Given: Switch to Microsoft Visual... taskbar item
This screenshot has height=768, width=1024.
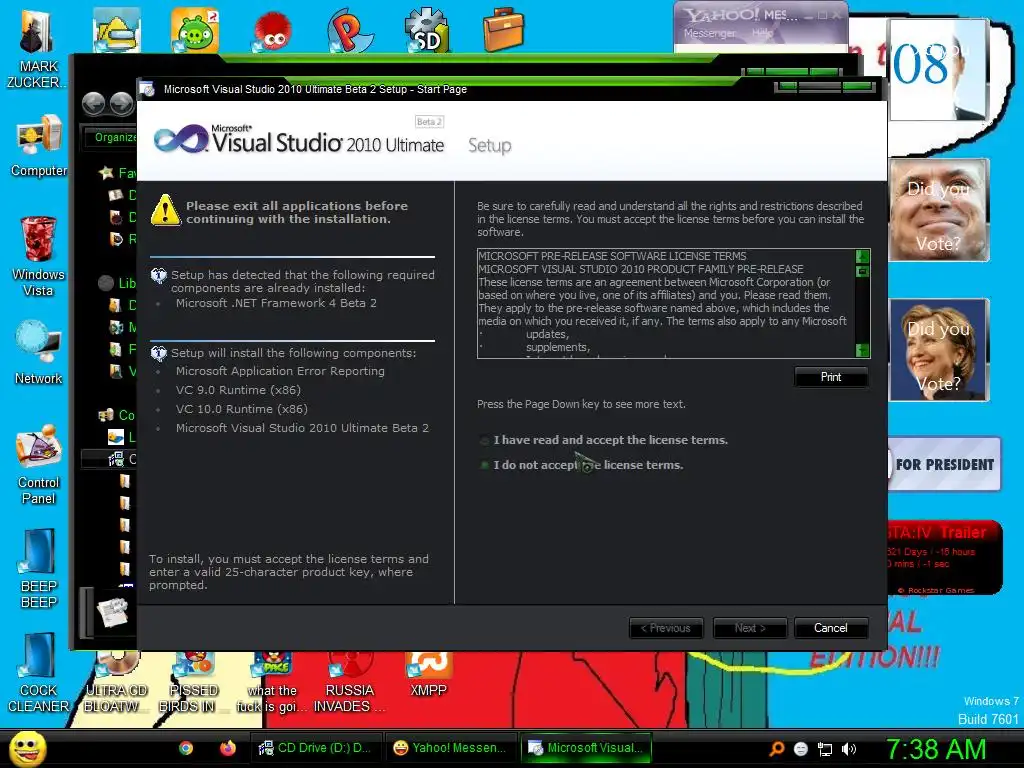Looking at the screenshot, I should pyautogui.click(x=586, y=748).
